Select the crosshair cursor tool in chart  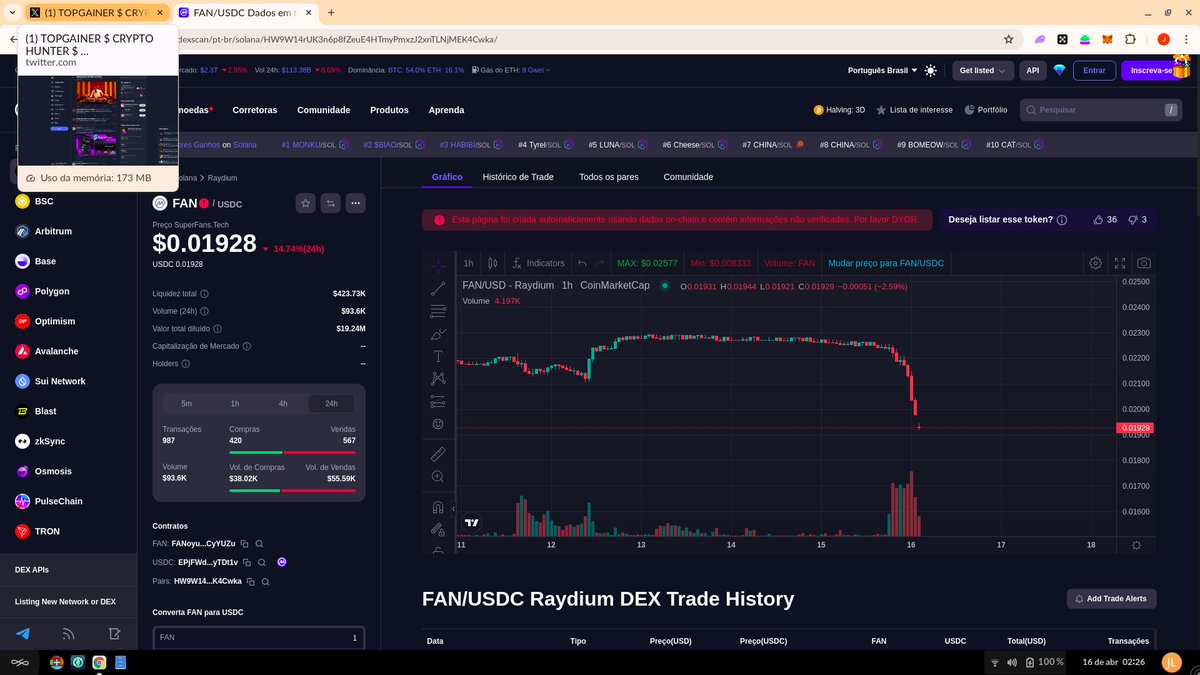coord(438,266)
